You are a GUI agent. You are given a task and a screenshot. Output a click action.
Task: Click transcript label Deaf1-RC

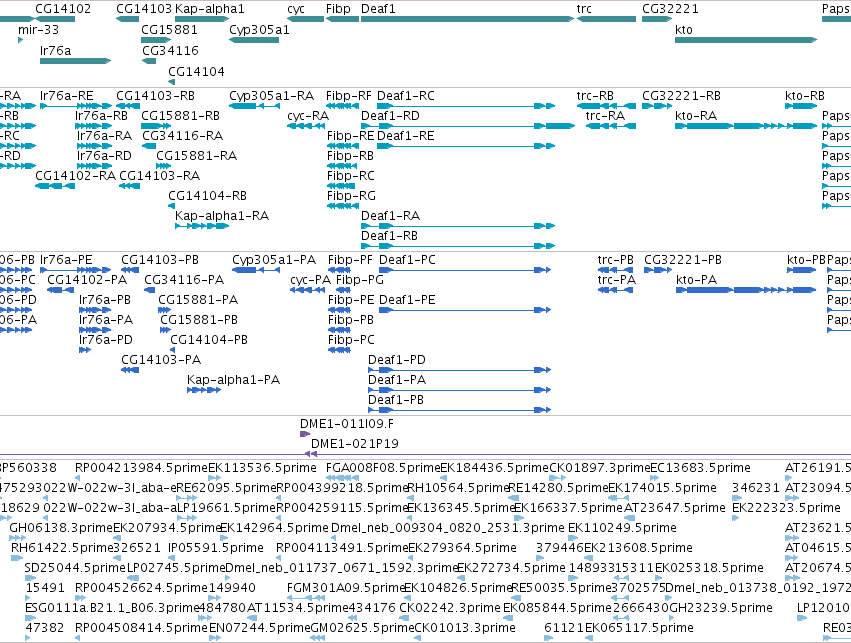(x=405, y=96)
